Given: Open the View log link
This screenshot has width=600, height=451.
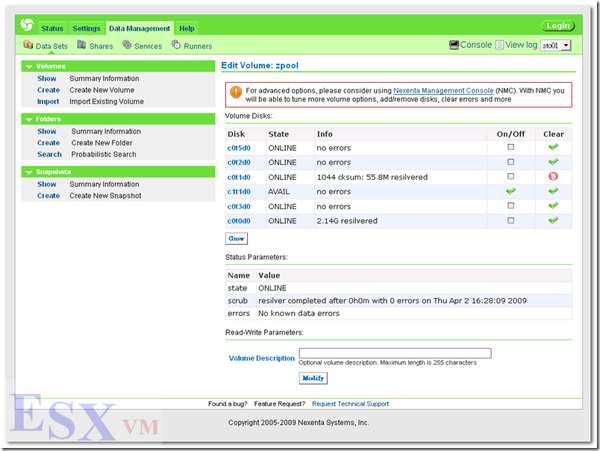Looking at the screenshot, I should click(x=521, y=45).
